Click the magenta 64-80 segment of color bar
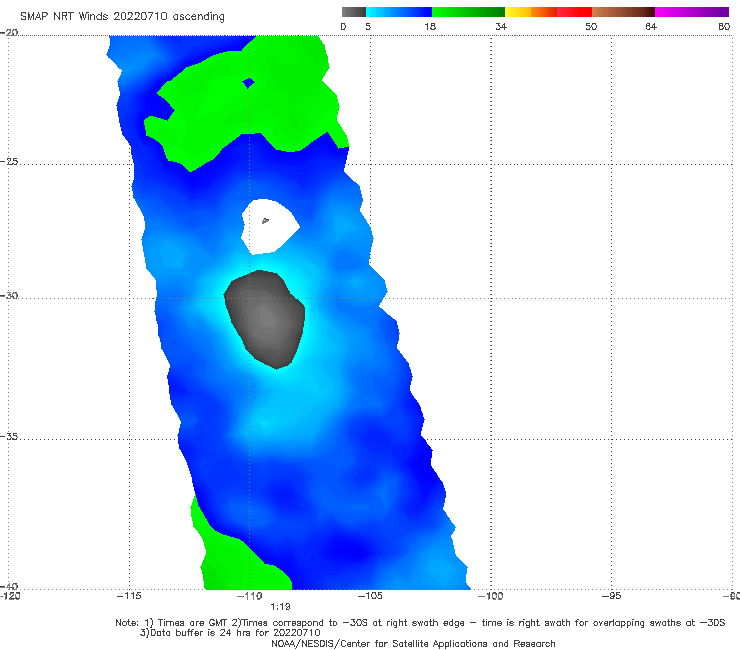The width and height of the screenshot is (740, 650). pos(692,12)
